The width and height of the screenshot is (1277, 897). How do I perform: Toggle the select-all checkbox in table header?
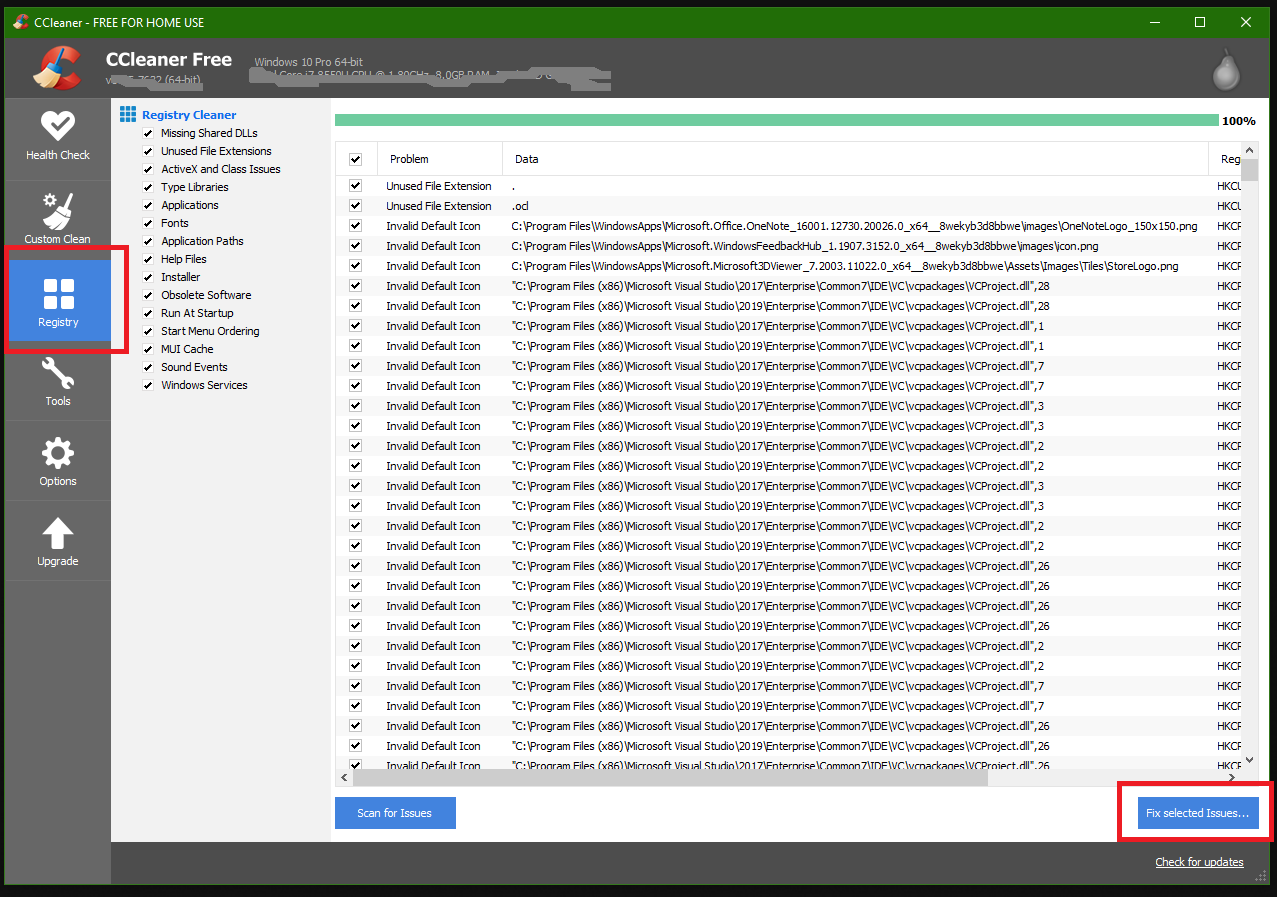tap(355, 159)
